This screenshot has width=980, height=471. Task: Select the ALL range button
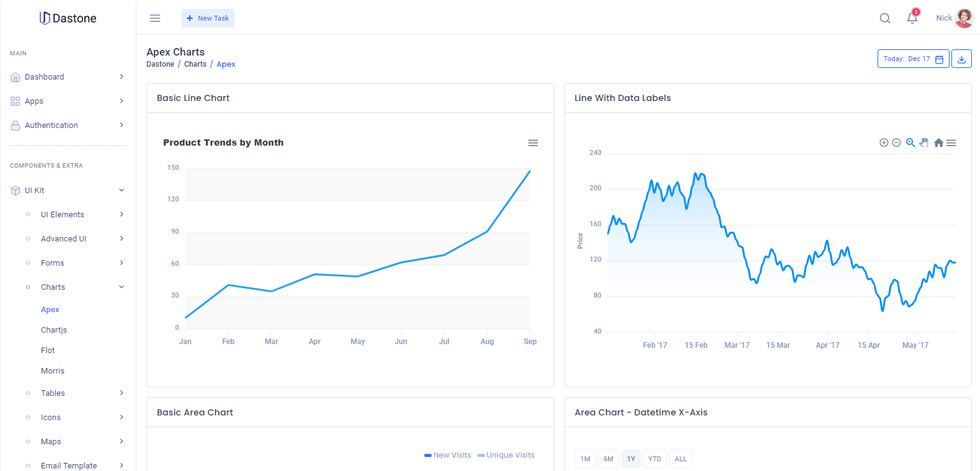tap(681, 459)
